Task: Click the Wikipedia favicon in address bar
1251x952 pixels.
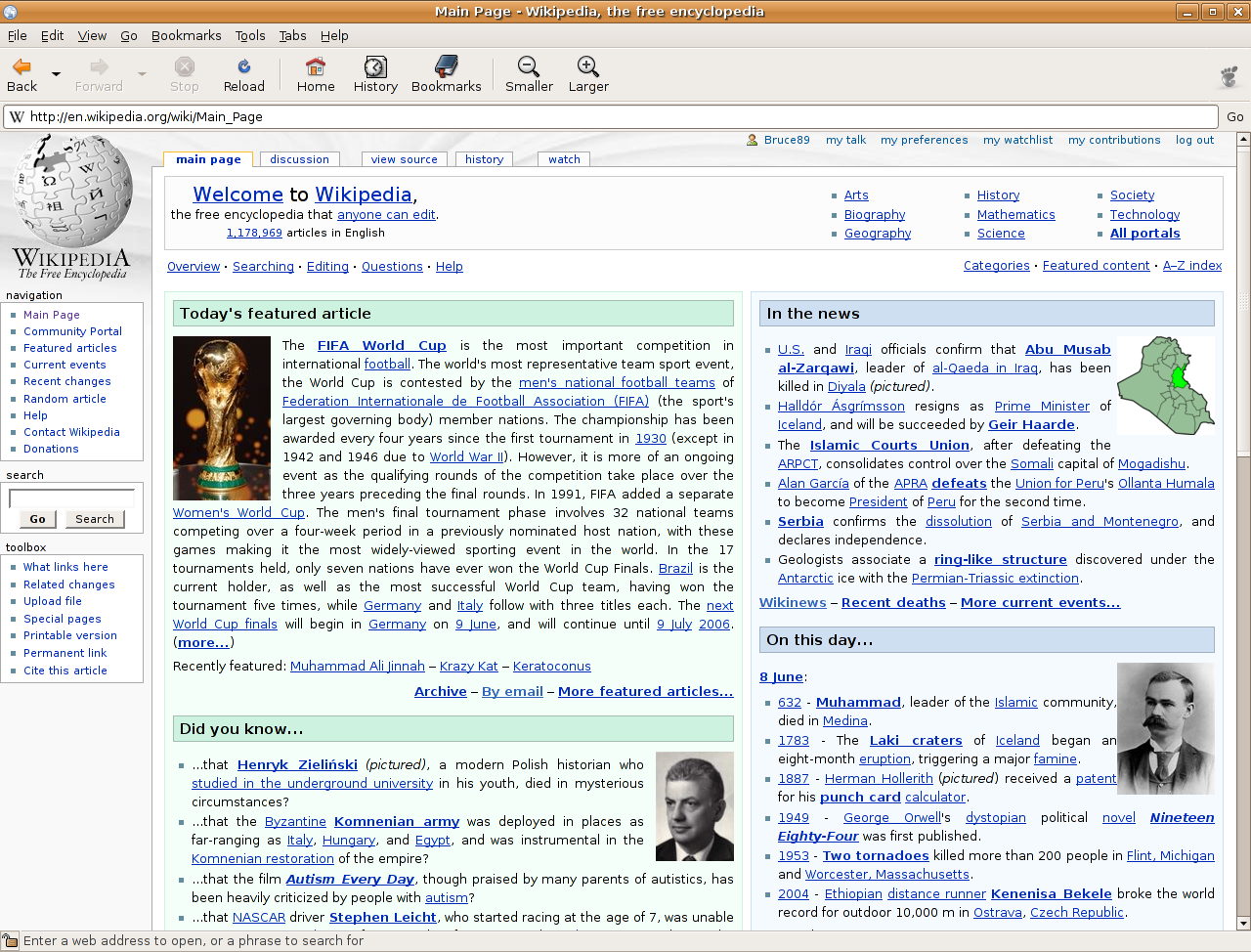Action: point(17,116)
